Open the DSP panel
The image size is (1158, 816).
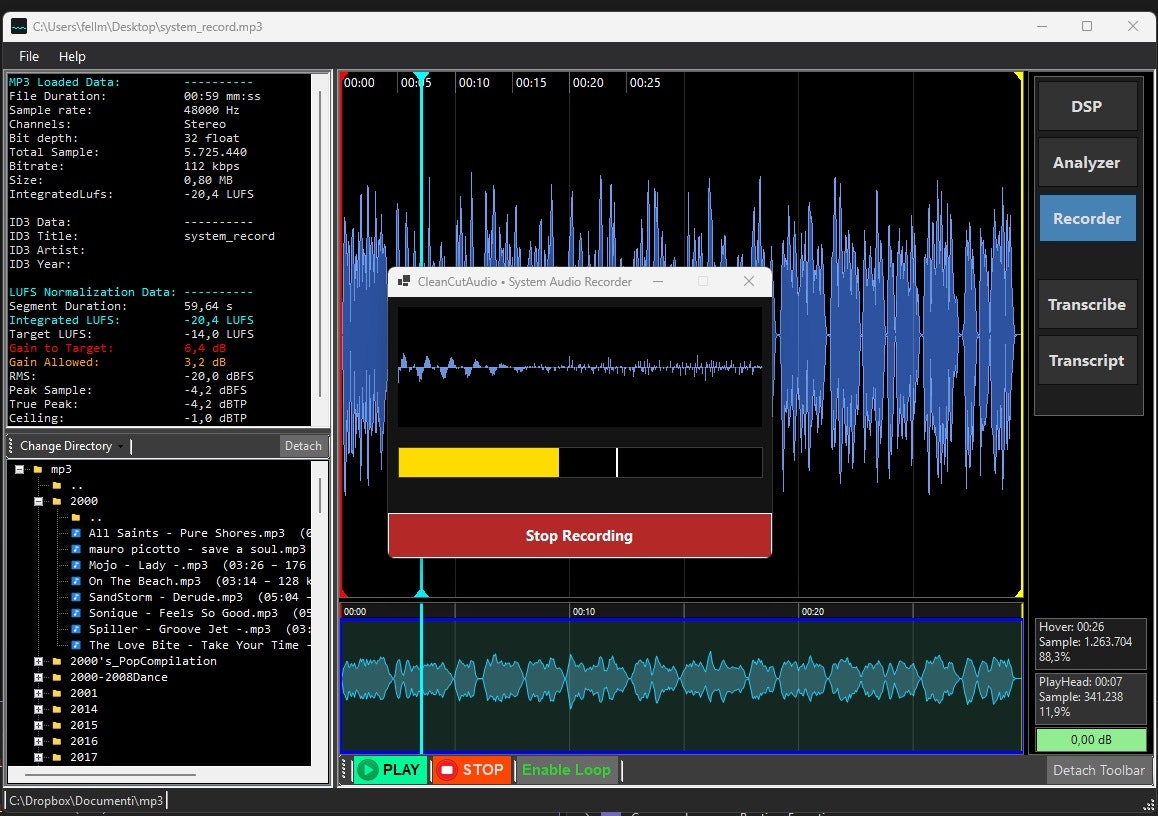[1087, 106]
